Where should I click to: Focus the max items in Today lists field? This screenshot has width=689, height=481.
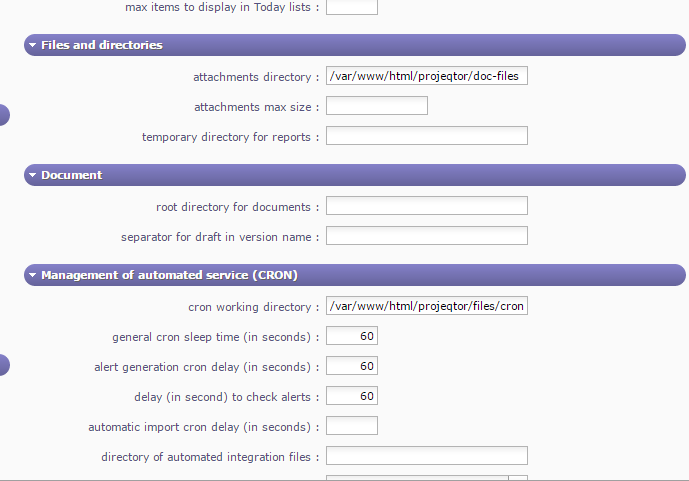pos(352,7)
